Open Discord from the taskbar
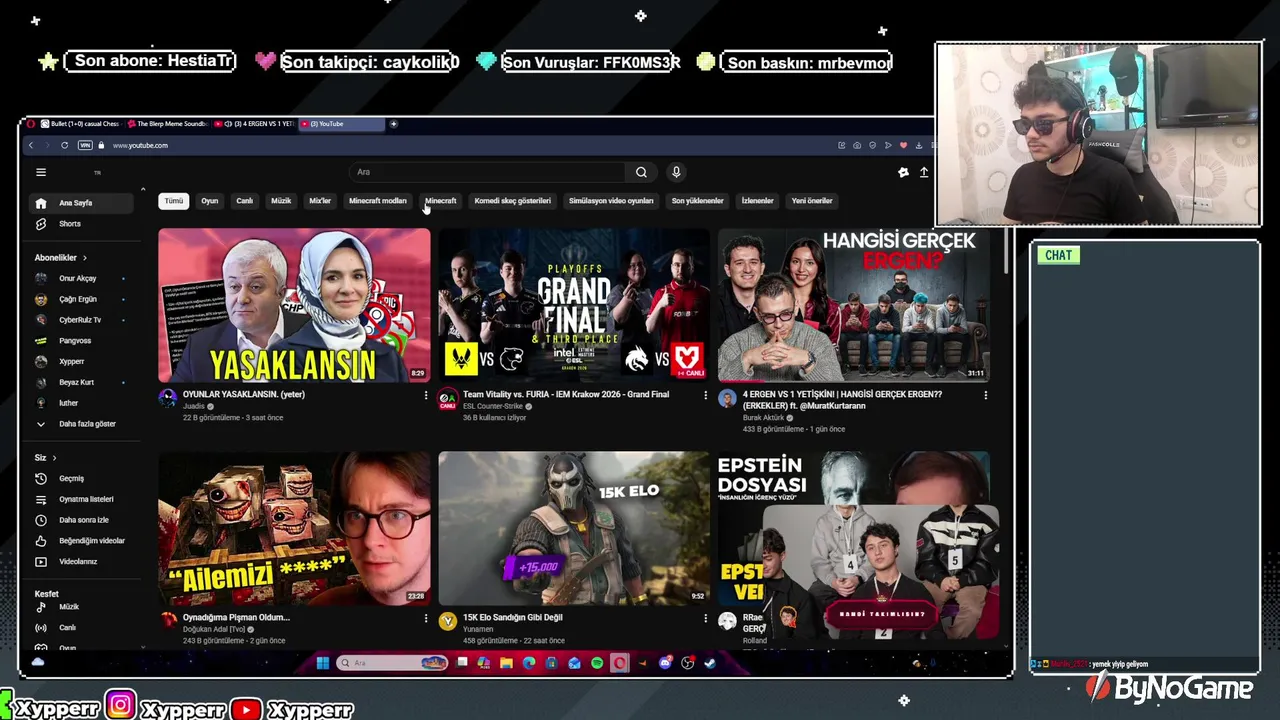The width and height of the screenshot is (1280, 720). coord(665,663)
